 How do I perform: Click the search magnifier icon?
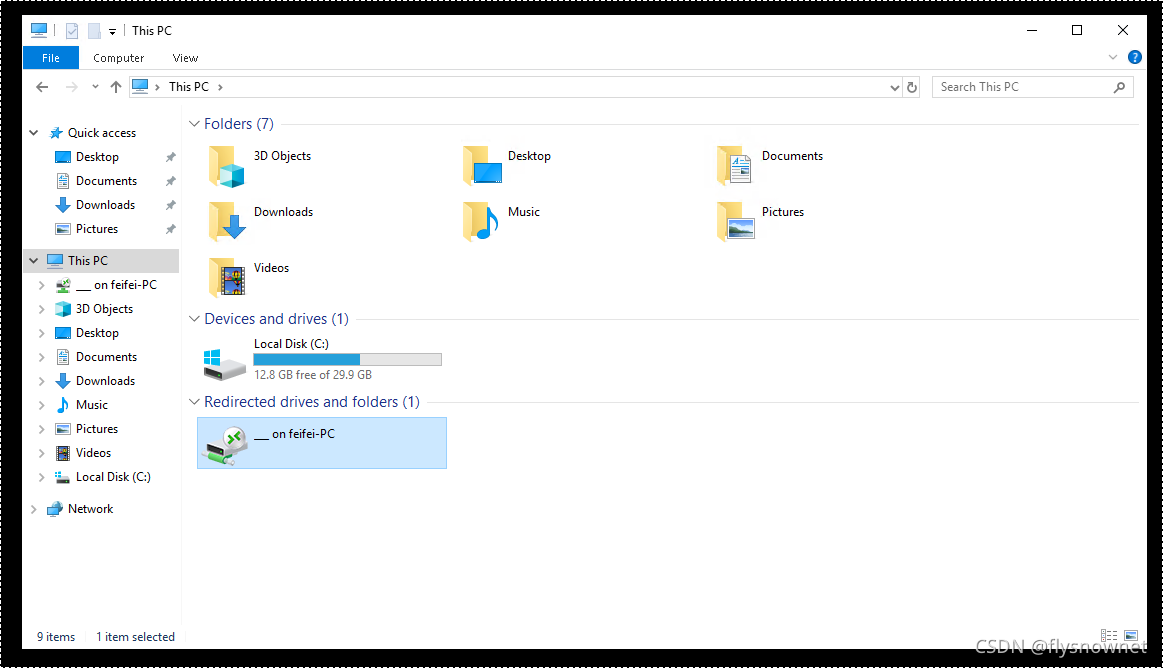(1119, 87)
